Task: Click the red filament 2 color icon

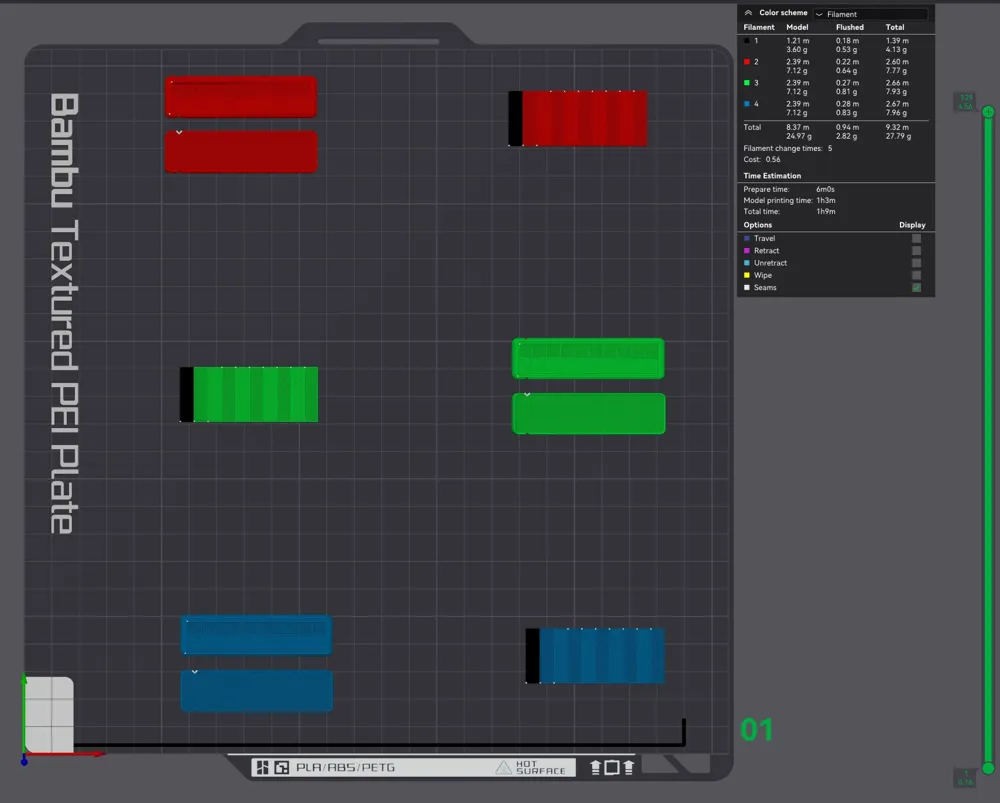Action: coord(745,61)
